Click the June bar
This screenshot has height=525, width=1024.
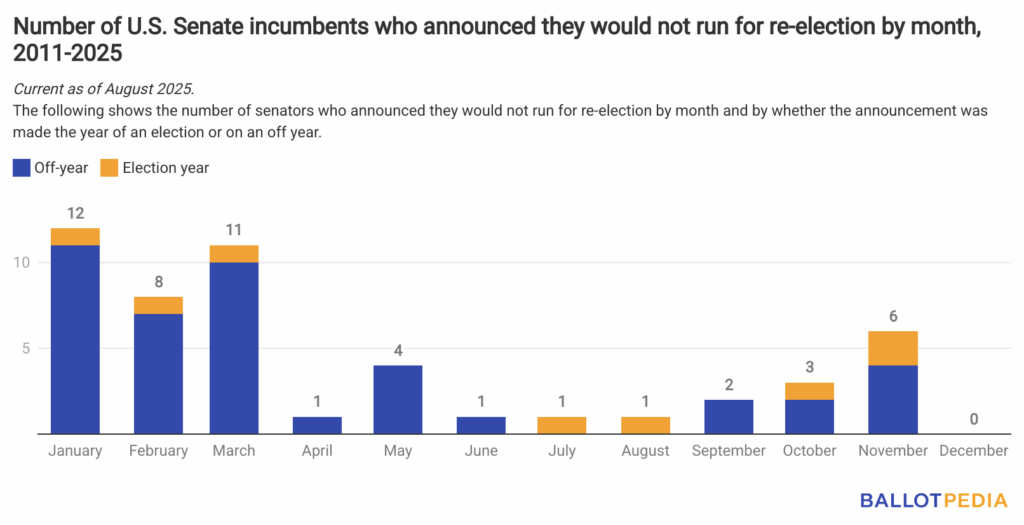(481, 425)
